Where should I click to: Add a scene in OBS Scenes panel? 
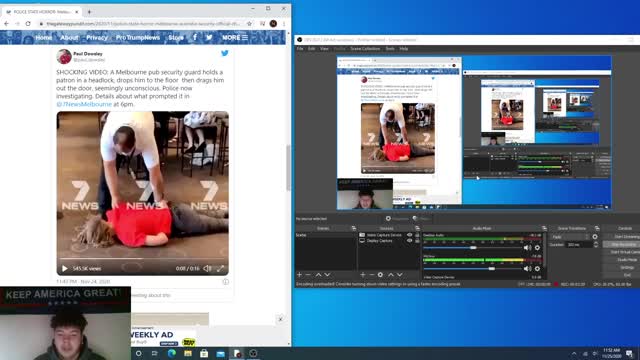click(299, 275)
